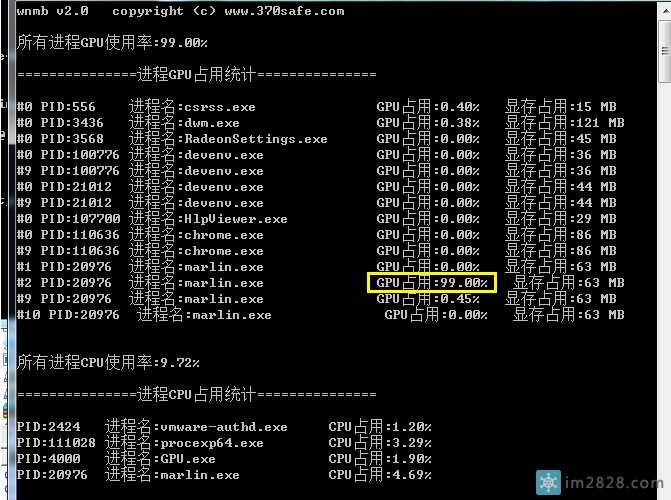Click the www.370safe.com copyright URL

click(x=284, y=11)
